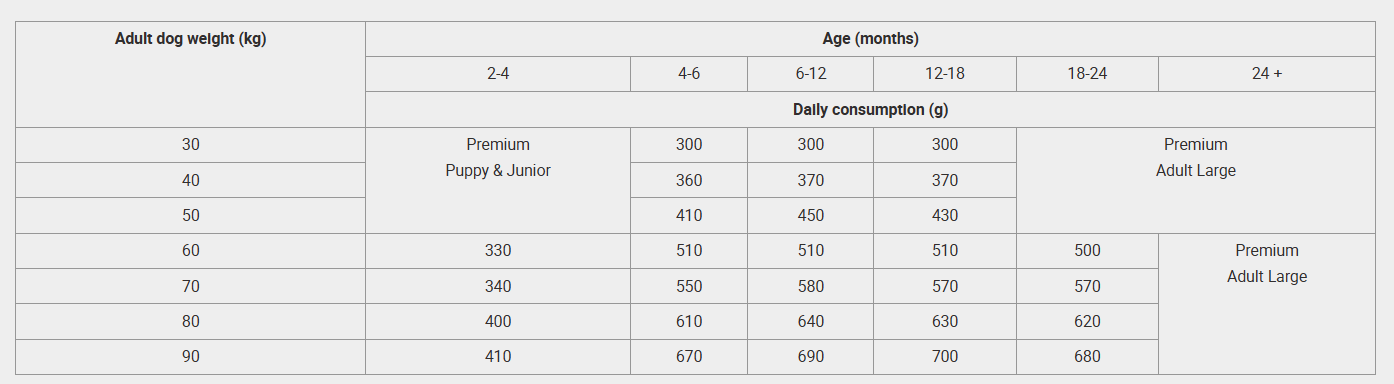1394x384 pixels.
Task: Select the '18-24' age column header
Action: 1087,74
